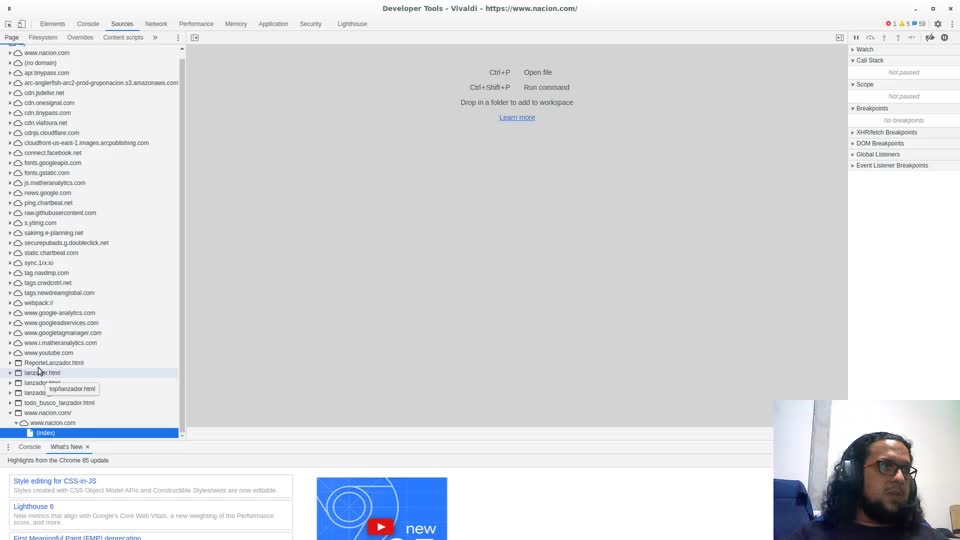This screenshot has width=960, height=540.
Task: Step over next function call
Action: (x=870, y=37)
